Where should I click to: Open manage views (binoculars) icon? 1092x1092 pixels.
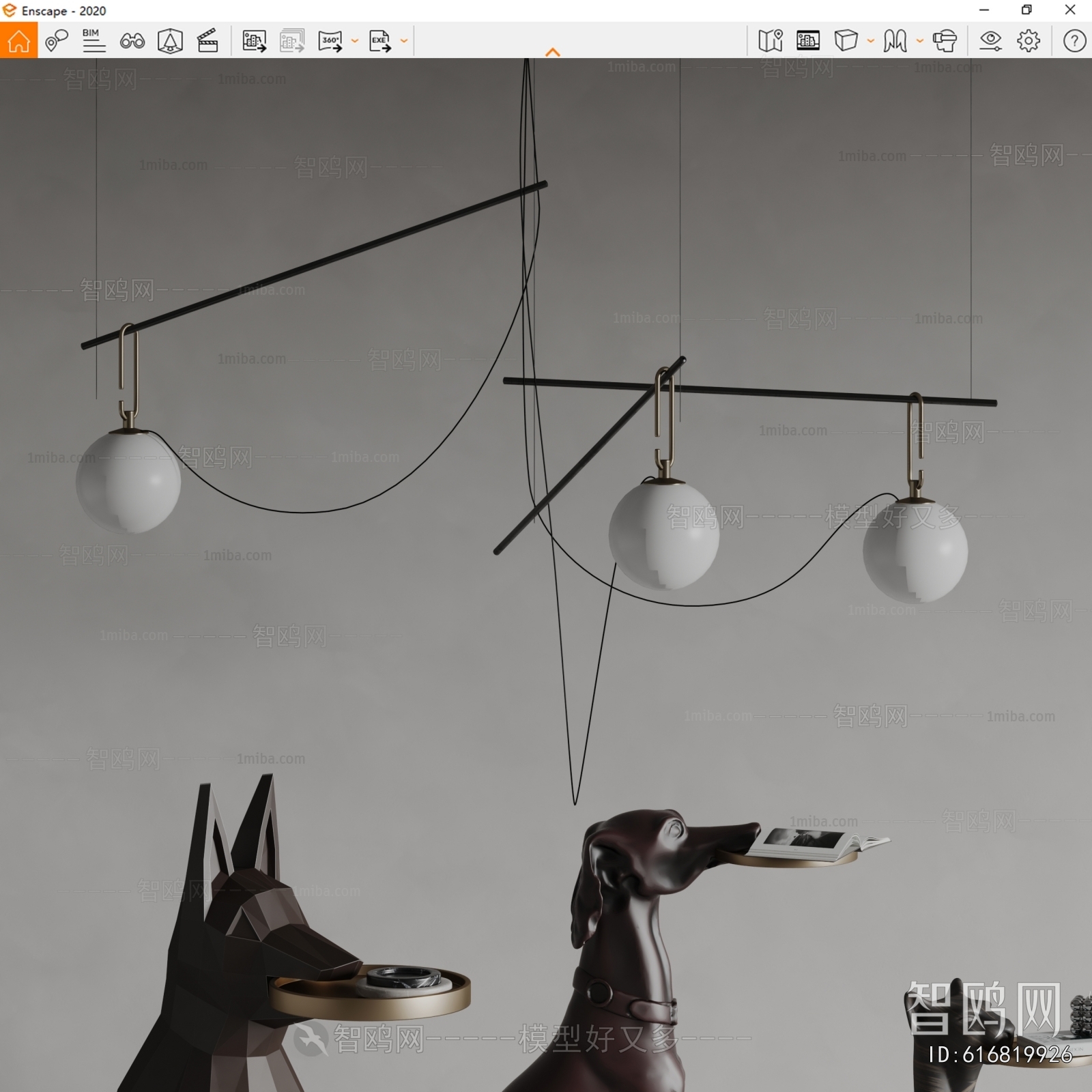tap(132, 41)
